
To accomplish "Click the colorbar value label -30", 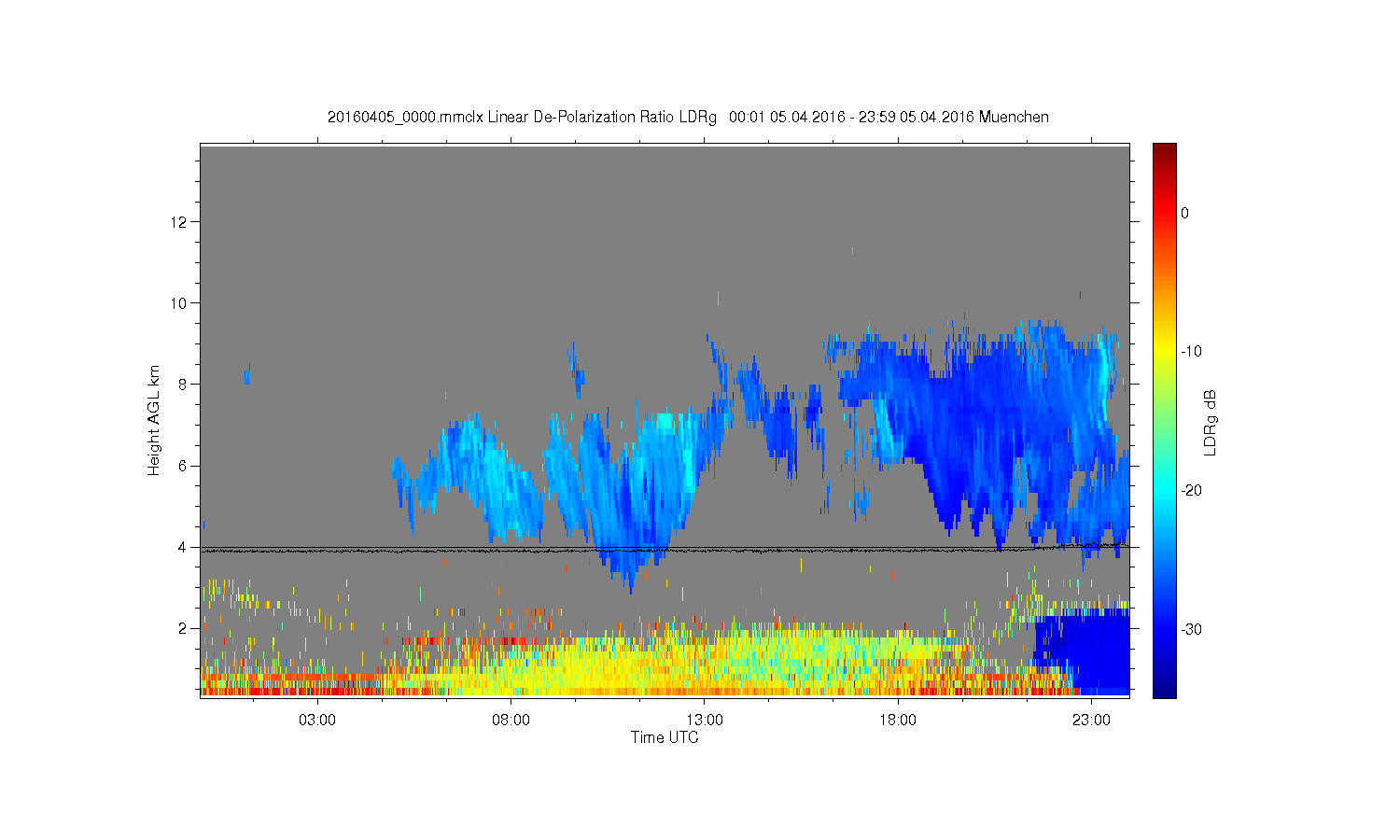I will pyautogui.click(x=1191, y=629).
